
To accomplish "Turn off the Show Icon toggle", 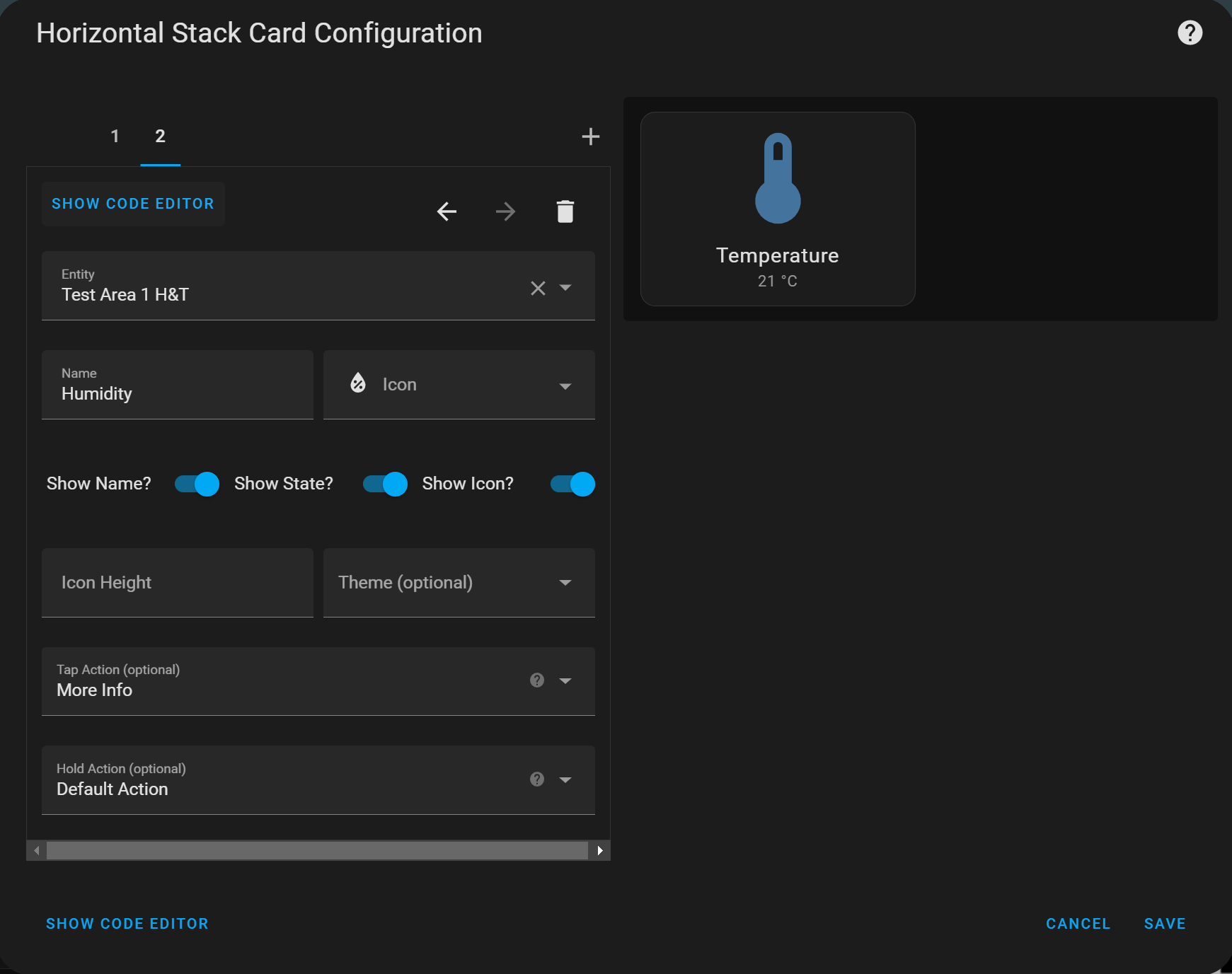I will pos(570,484).
